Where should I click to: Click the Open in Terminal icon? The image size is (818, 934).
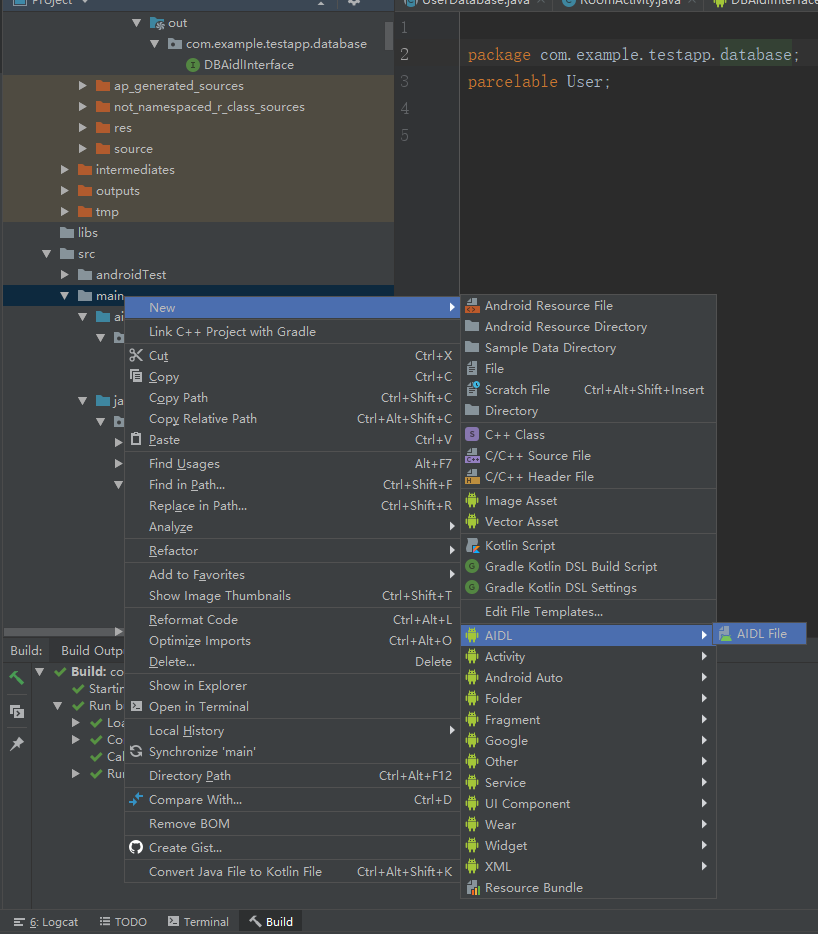[136, 706]
